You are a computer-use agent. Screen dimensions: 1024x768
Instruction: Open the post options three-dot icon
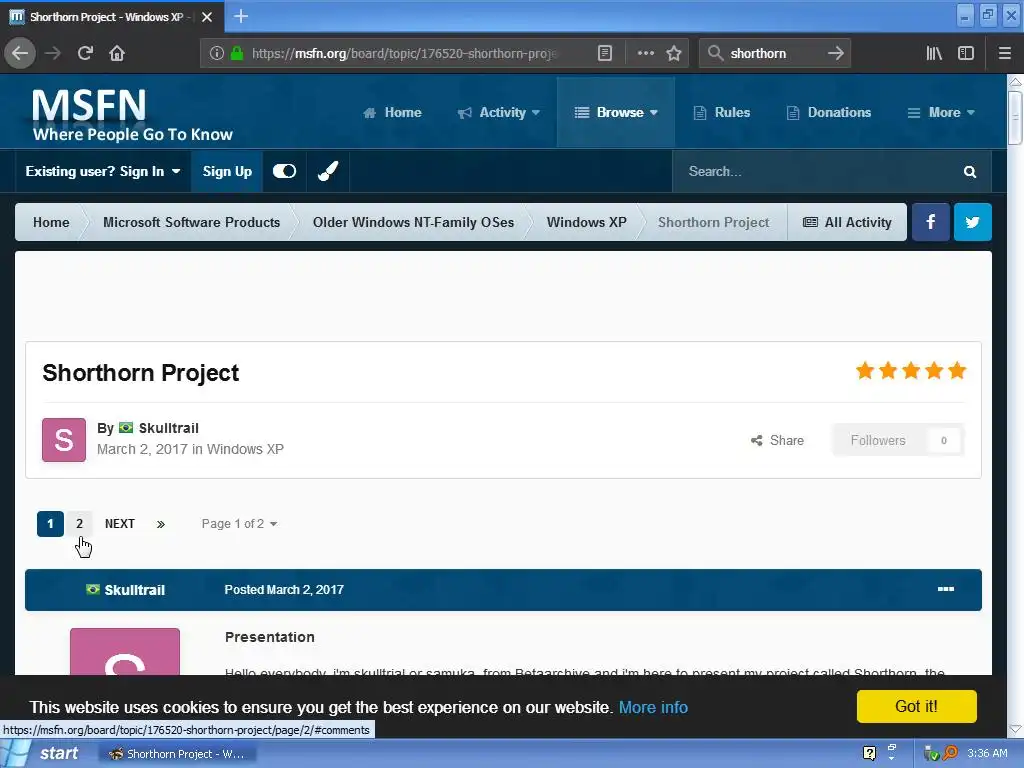[946, 589]
